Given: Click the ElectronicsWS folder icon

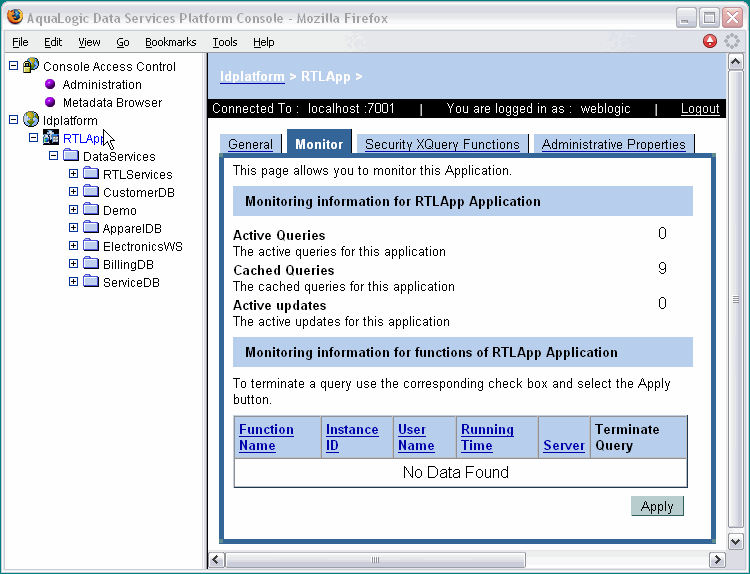Looking at the screenshot, I should click(x=91, y=245).
